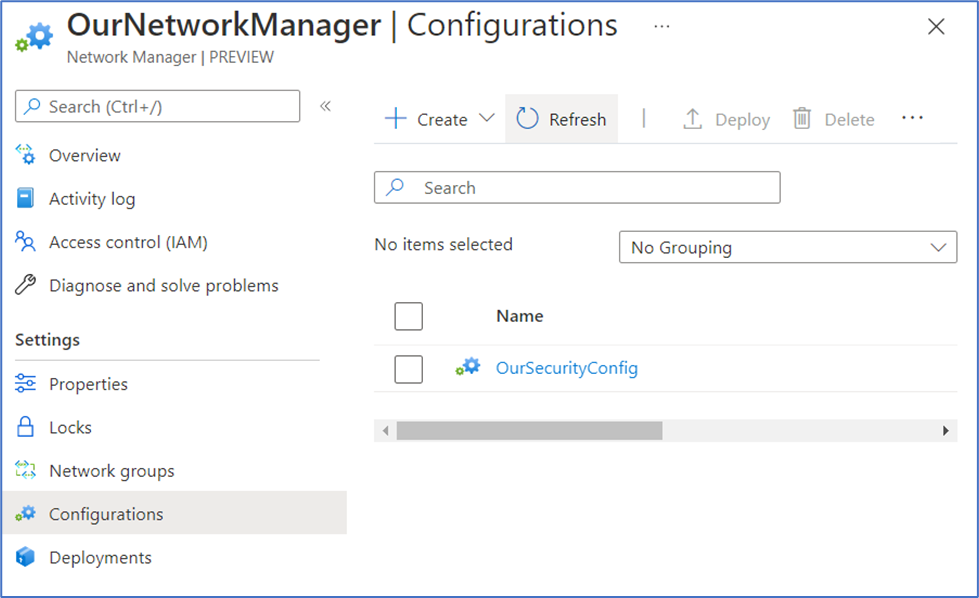979x598 pixels.
Task: Open the Configurations menu item
Action: [106, 514]
